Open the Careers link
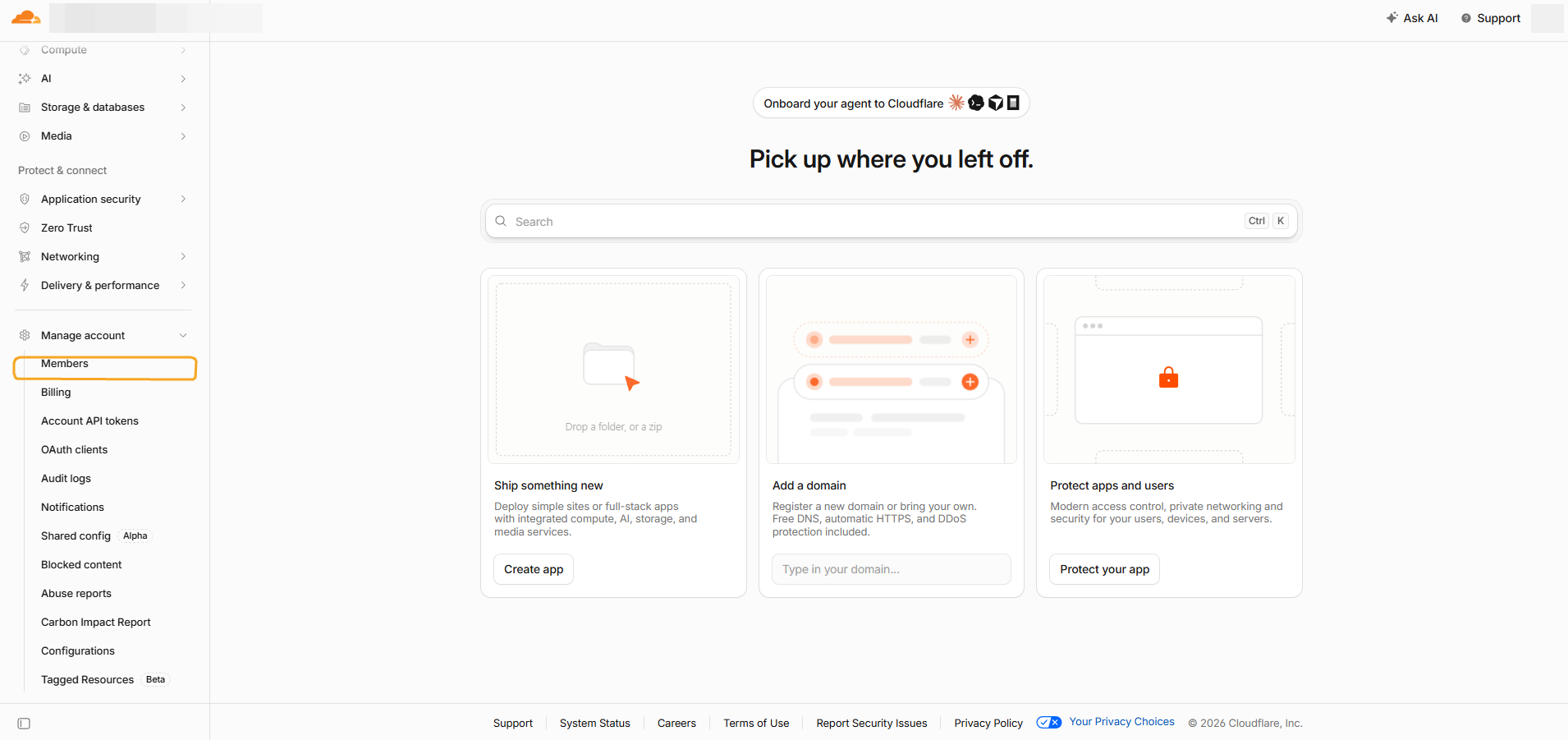Image resolution: width=1568 pixels, height=740 pixels. tap(676, 724)
